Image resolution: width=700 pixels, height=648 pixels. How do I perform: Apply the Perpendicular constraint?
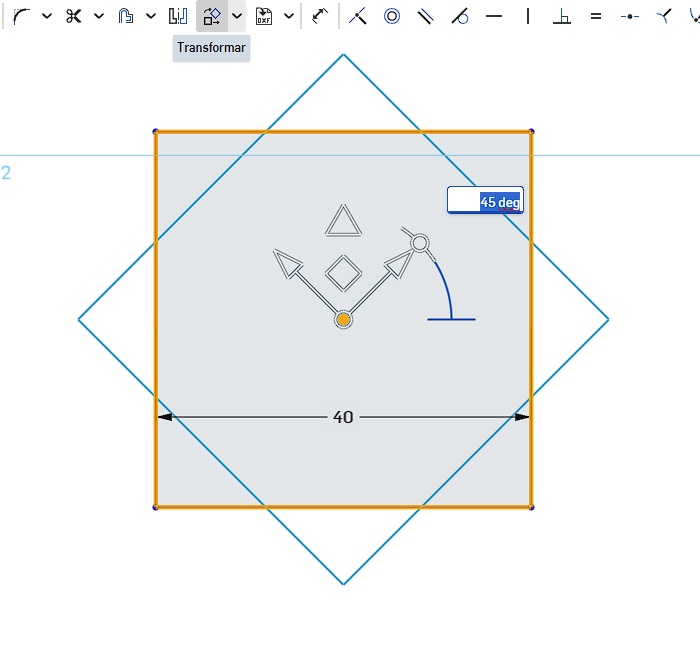tap(562, 16)
